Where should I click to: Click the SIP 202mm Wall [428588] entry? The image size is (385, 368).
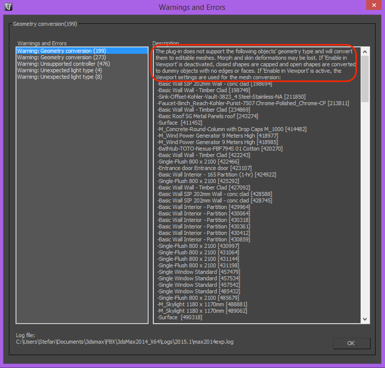point(215,194)
